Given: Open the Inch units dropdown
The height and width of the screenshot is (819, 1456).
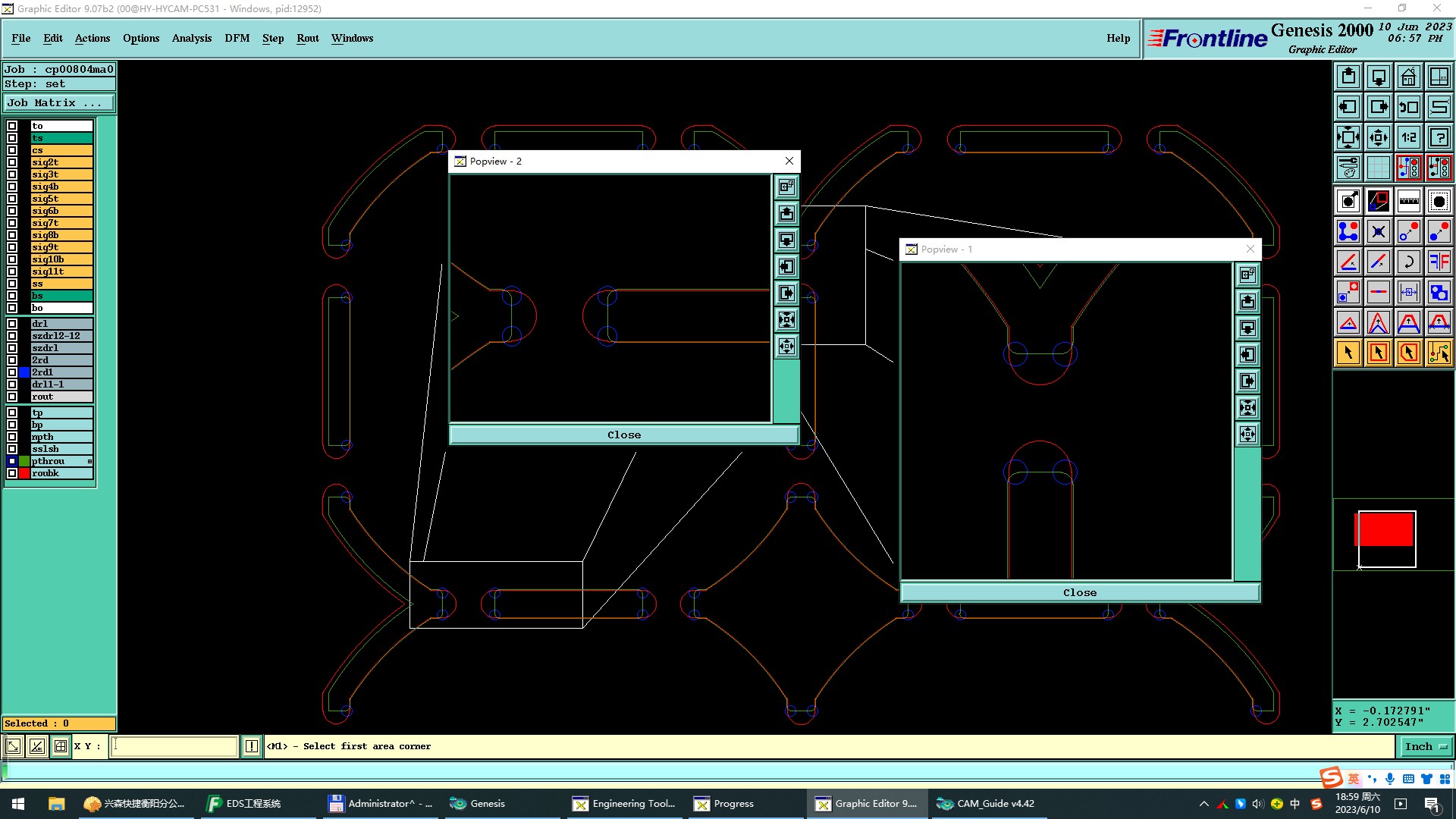Looking at the screenshot, I should pos(1426,746).
